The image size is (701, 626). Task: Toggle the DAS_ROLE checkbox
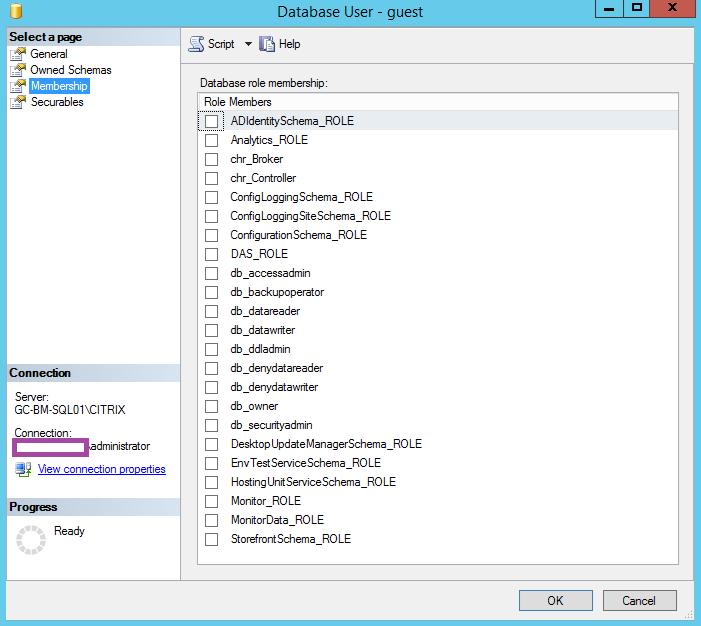coord(211,254)
